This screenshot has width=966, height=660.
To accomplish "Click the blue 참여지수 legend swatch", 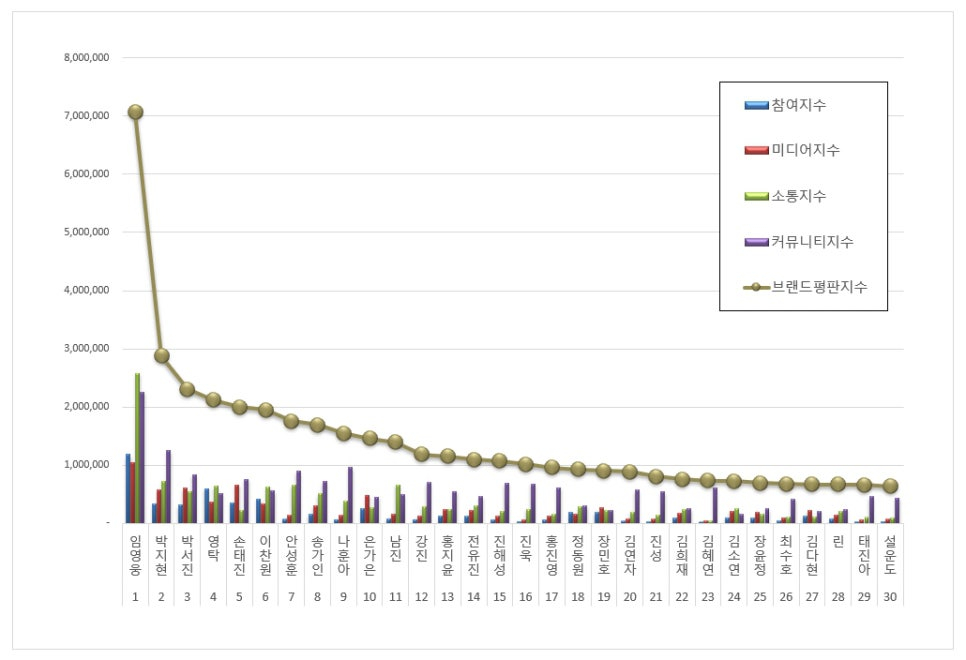I will coord(756,105).
